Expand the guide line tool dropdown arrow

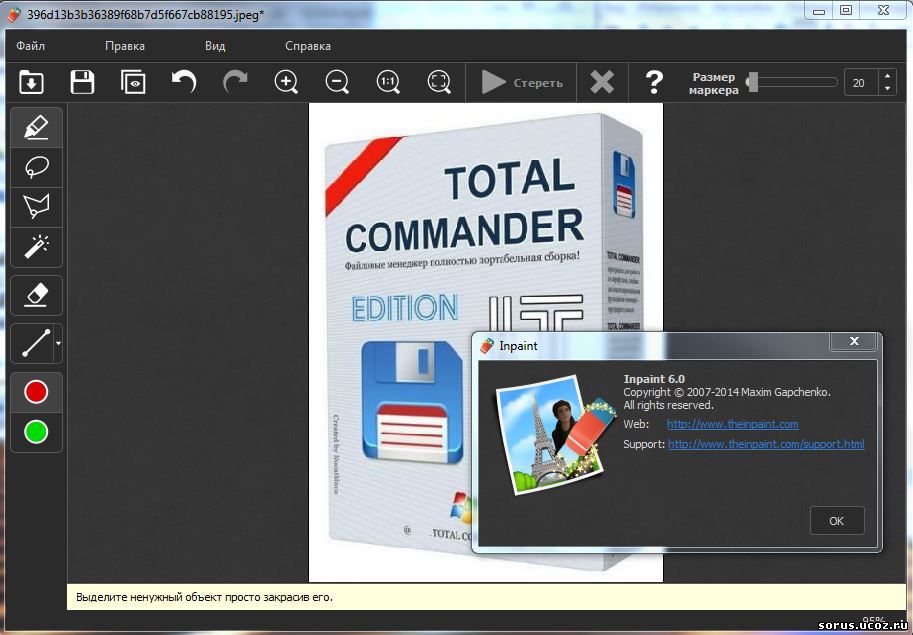[x=58, y=344]
